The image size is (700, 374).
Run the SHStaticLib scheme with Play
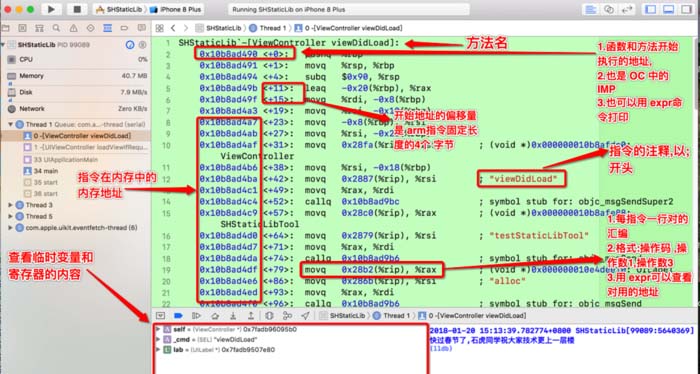coord(51,9)
